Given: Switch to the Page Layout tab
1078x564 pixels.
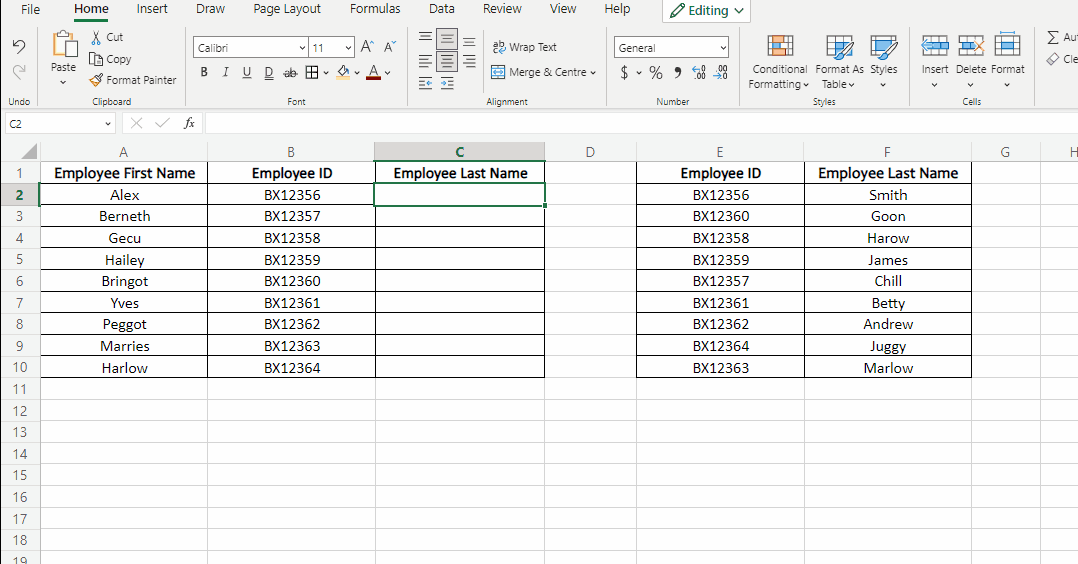Looking at the screenshot, I should coord(287,9).
